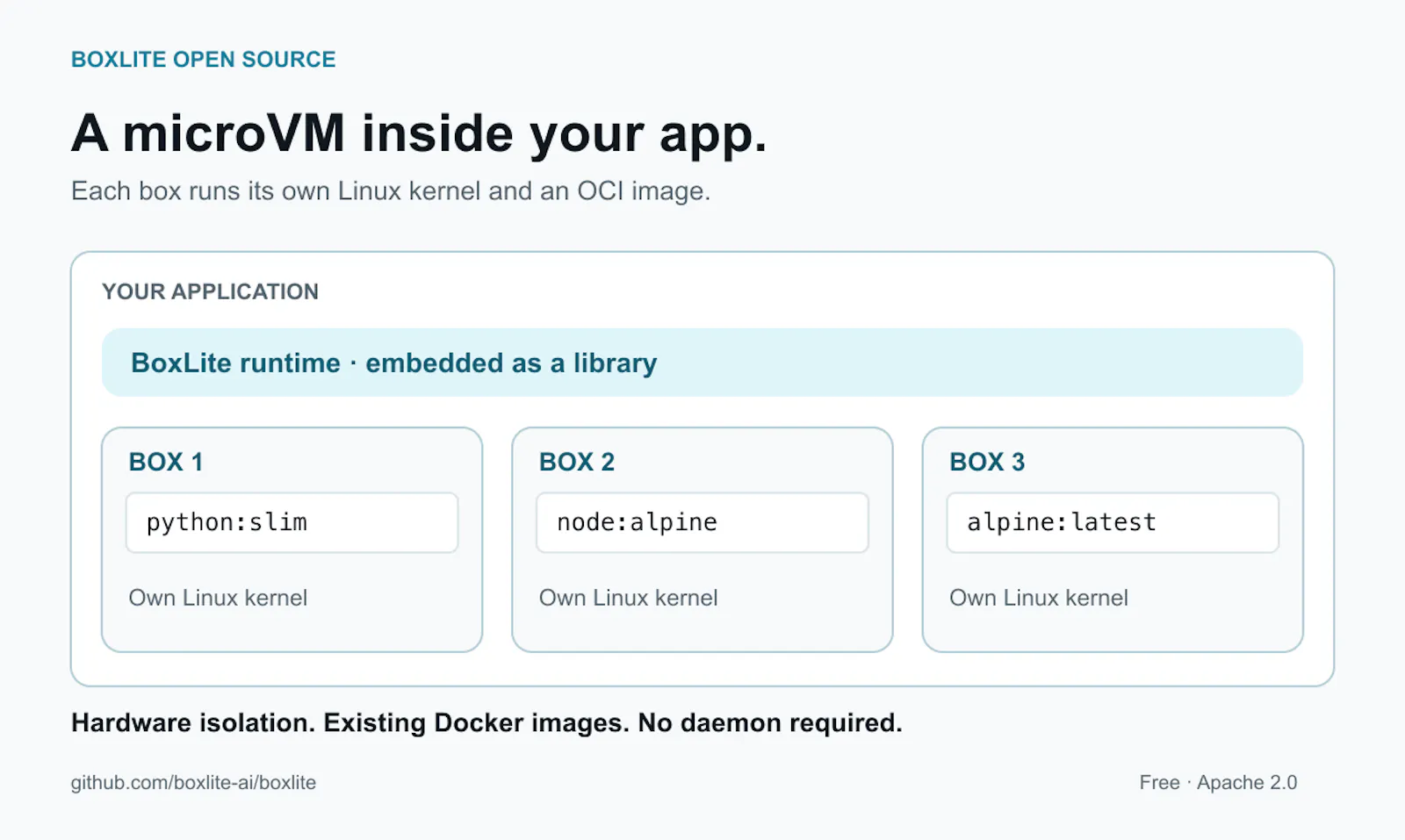Click the BOX 2 heading
Screen dimensions: 1405x840
[x=577, y=462]
